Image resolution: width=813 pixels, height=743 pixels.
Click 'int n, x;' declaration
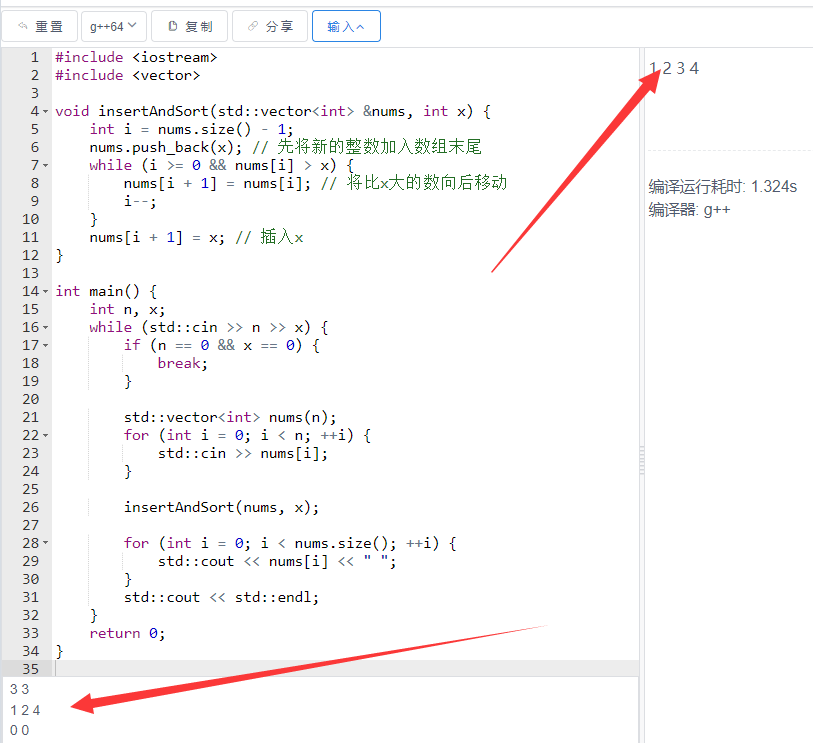point(127,310)
